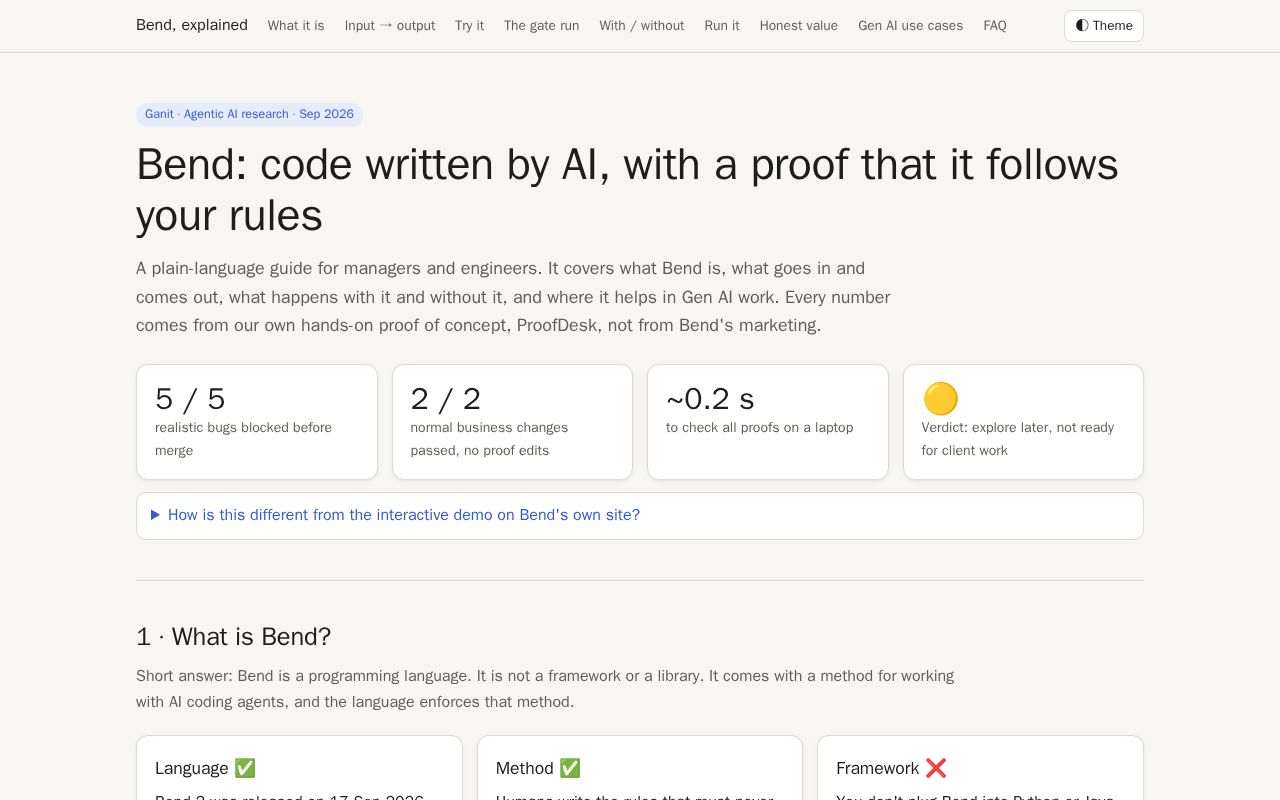The height and width of the screenshot is (800, 1280).
Task: Expand 'How is this different' disclosure
Action: click(640, 516)
